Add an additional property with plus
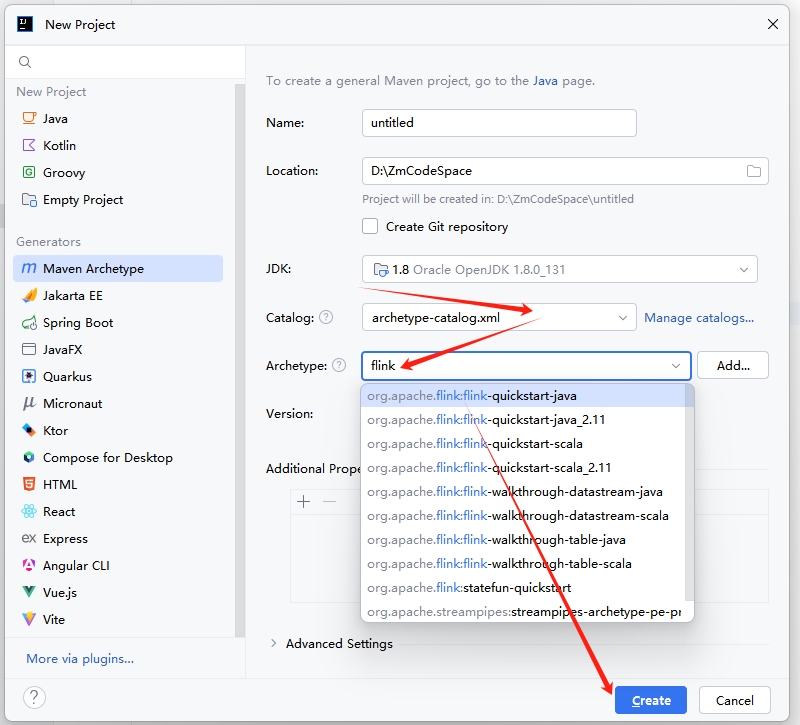This screenshot has width=800, height=725. 304,502
